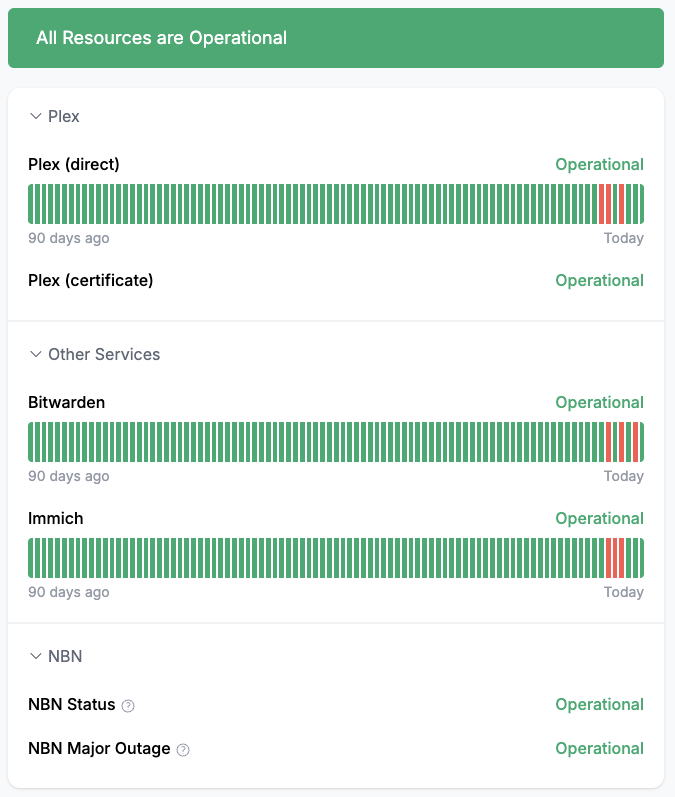Viewport: 675px width, 797px height.
Task: Click a red outage bar on Bitwarden timeline
Action: pyautogui.click(x=609, y=442)
